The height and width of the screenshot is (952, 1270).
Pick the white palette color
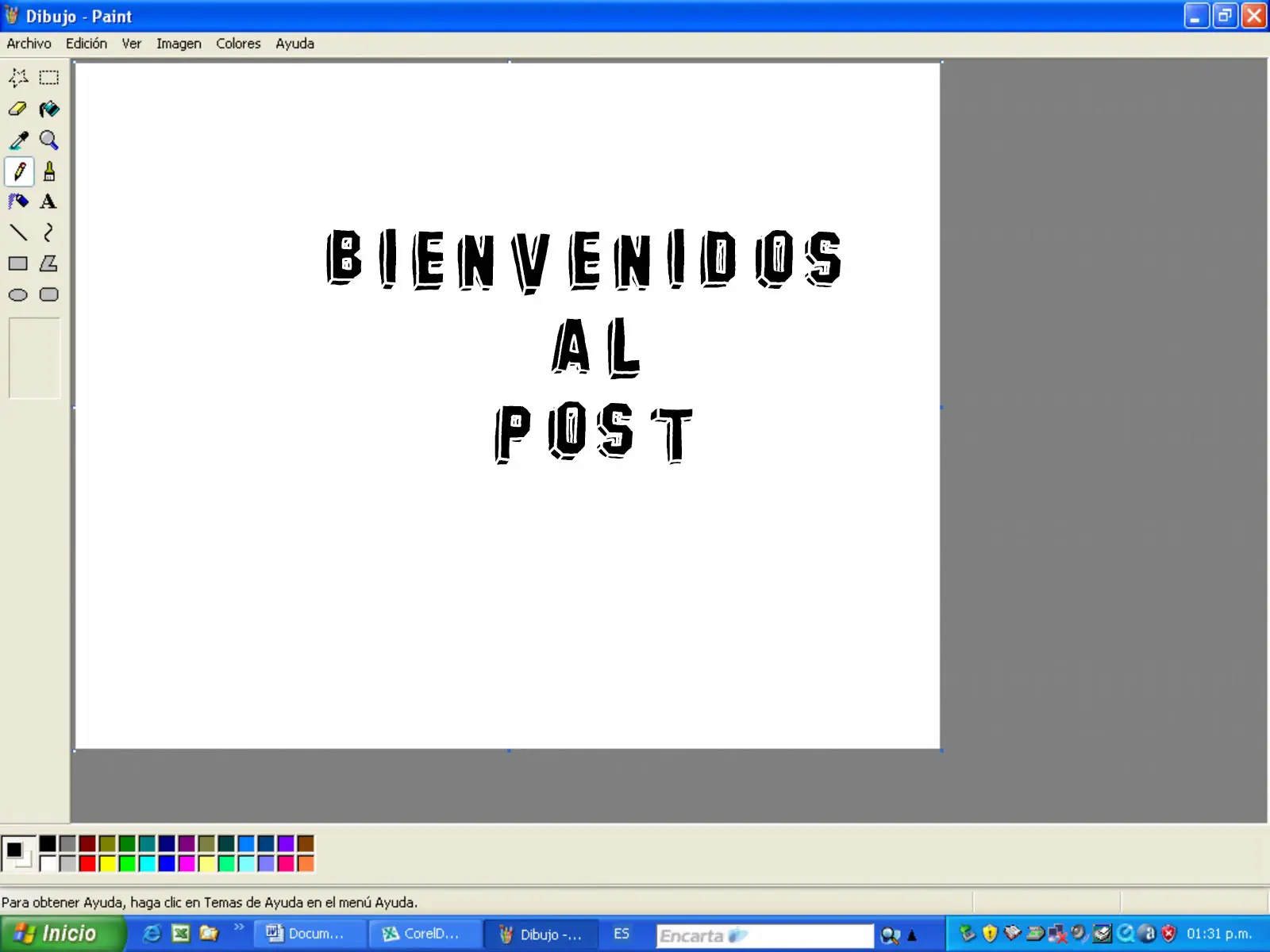(x=48, y=863)
